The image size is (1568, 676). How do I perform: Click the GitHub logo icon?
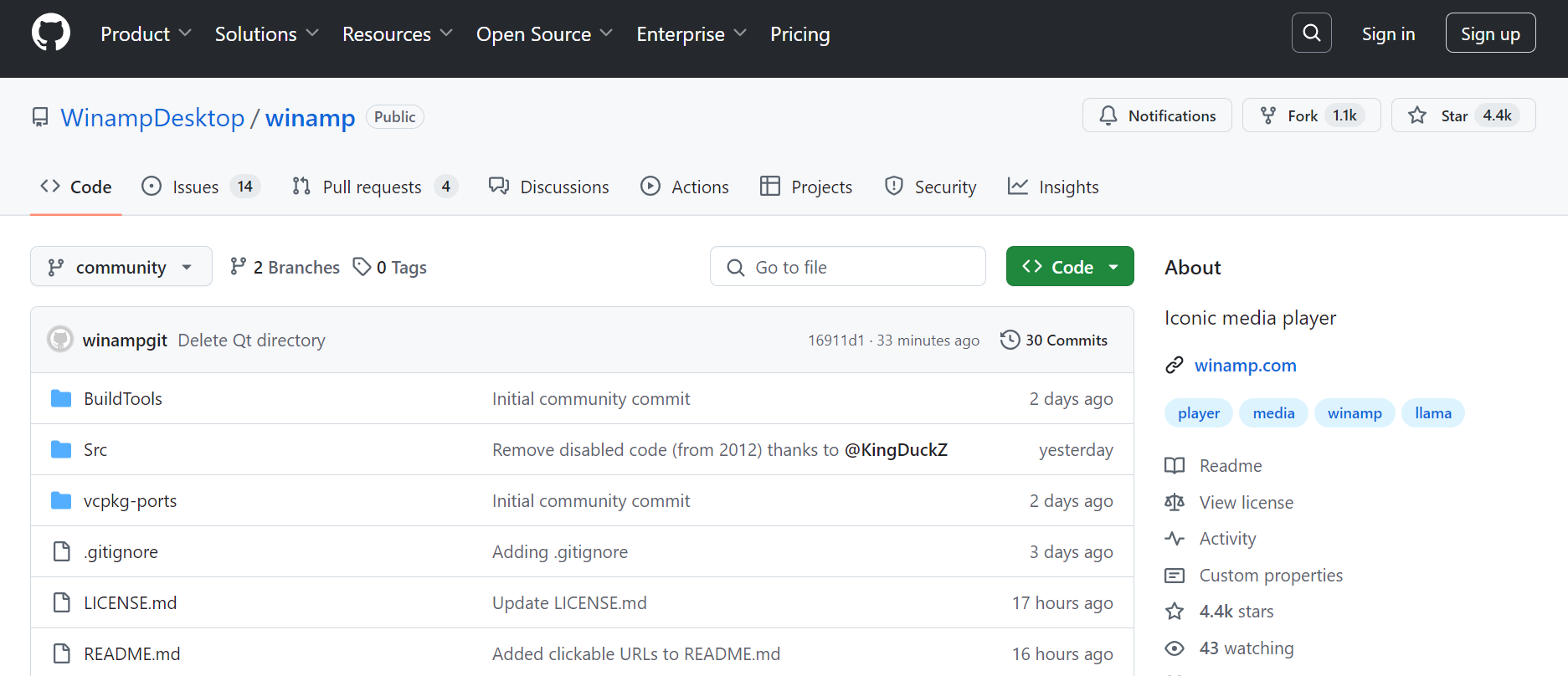click(x=51, y=33)
